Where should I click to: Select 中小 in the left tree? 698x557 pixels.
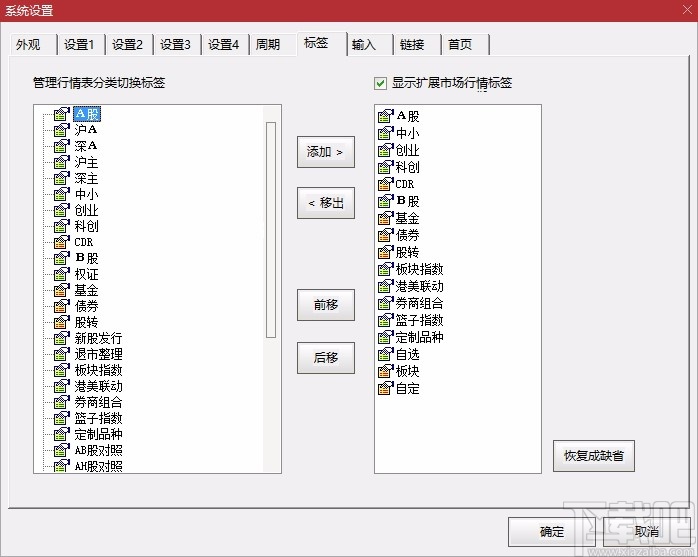click(x=86, y=194)
